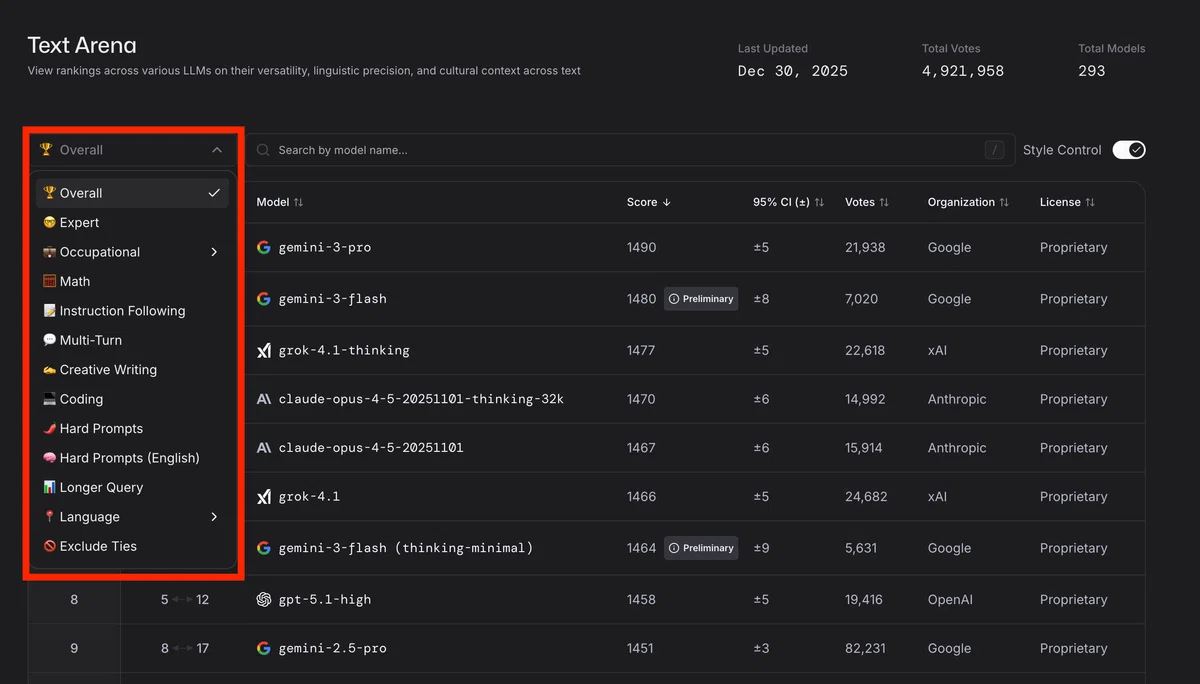1200x684 pixels.
Task: Click the Dec 30, 2025 date
Action: (x=793, y=71)
